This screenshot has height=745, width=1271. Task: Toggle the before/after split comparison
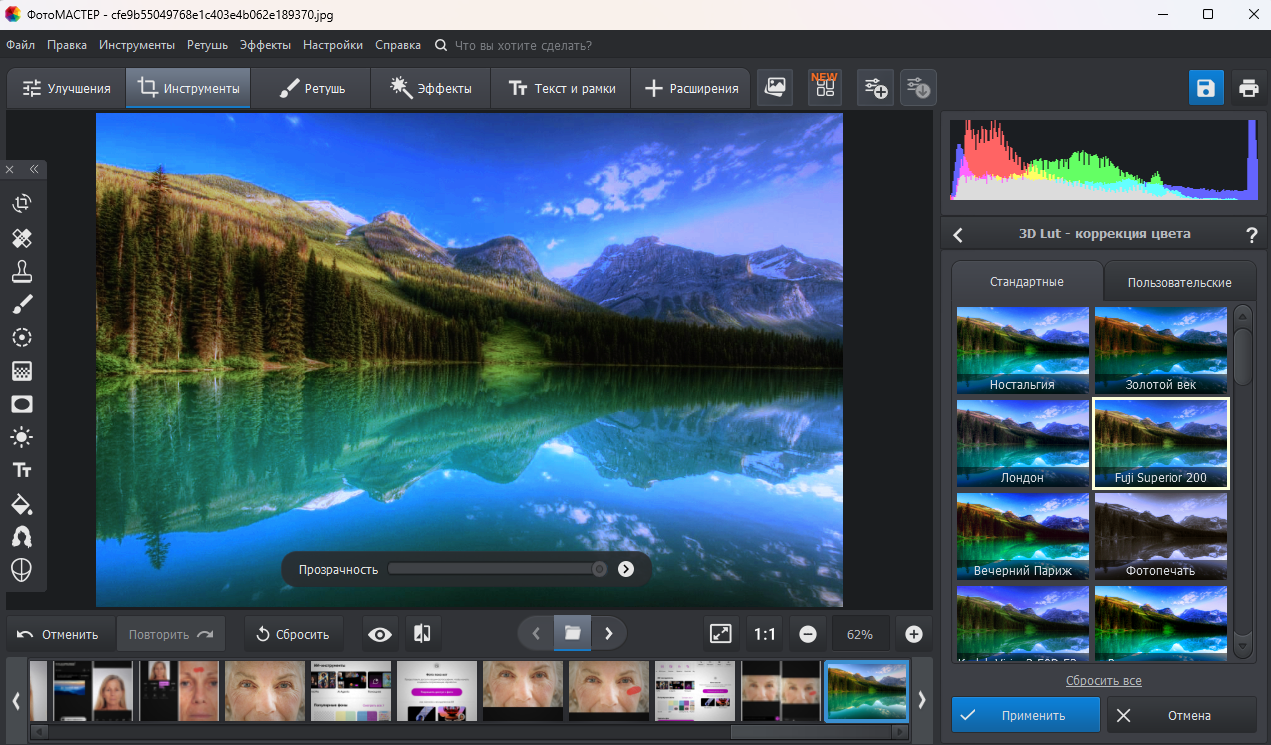[x=422, y=634]
